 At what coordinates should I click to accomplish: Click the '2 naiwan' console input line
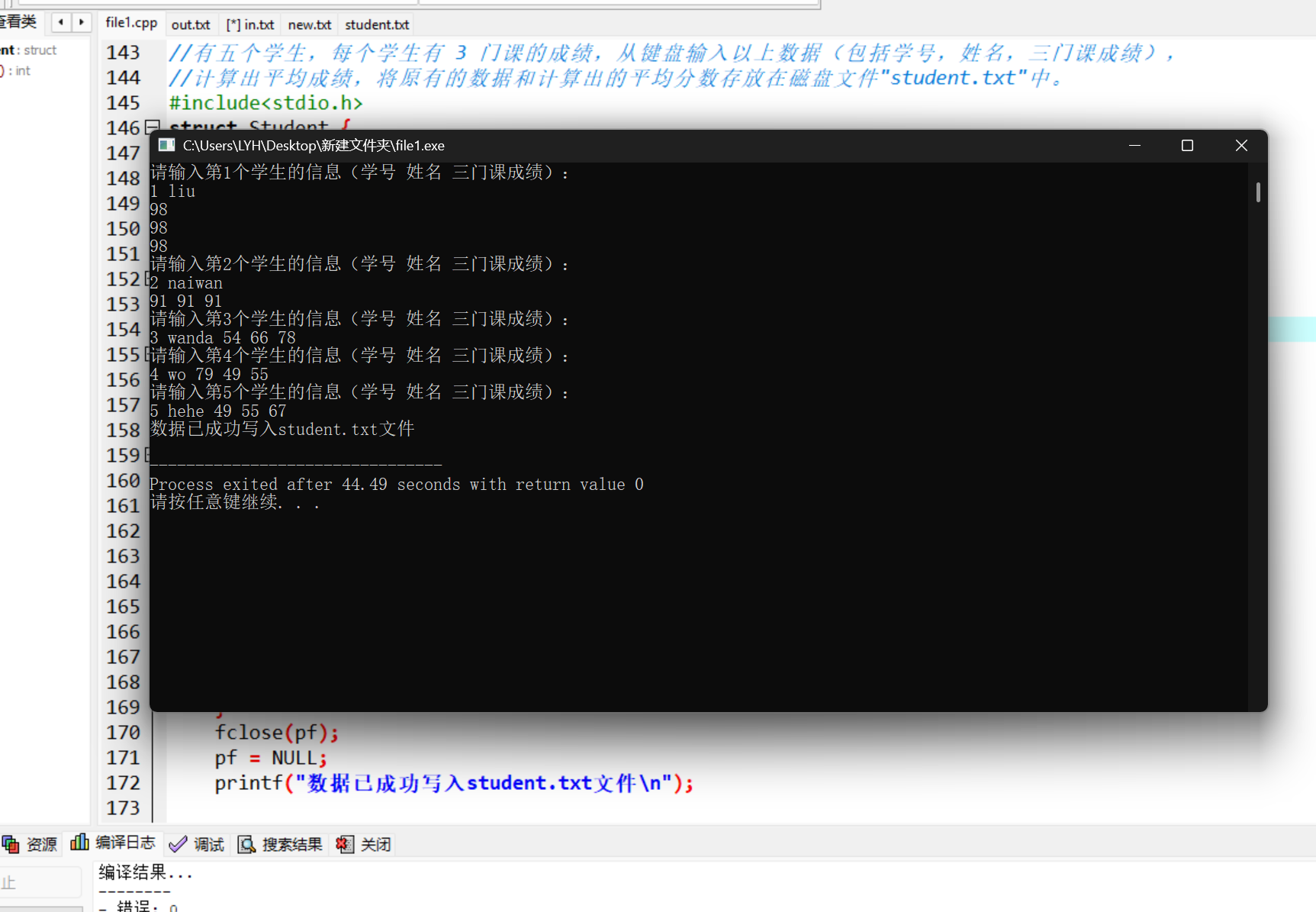pyautogui.click(x=186, y=283)
